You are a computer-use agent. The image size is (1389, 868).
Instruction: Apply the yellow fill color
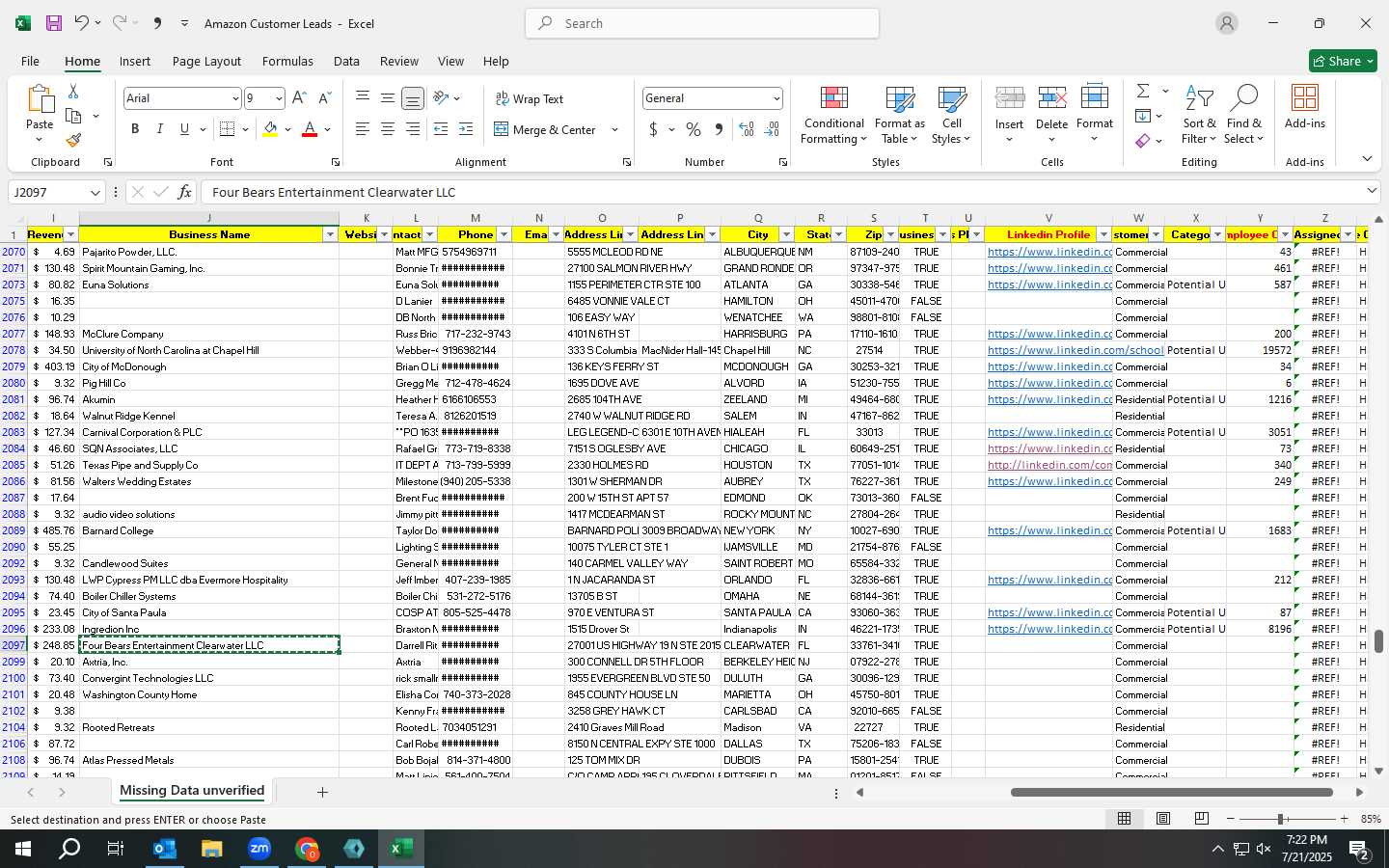[x=271, y=129]
